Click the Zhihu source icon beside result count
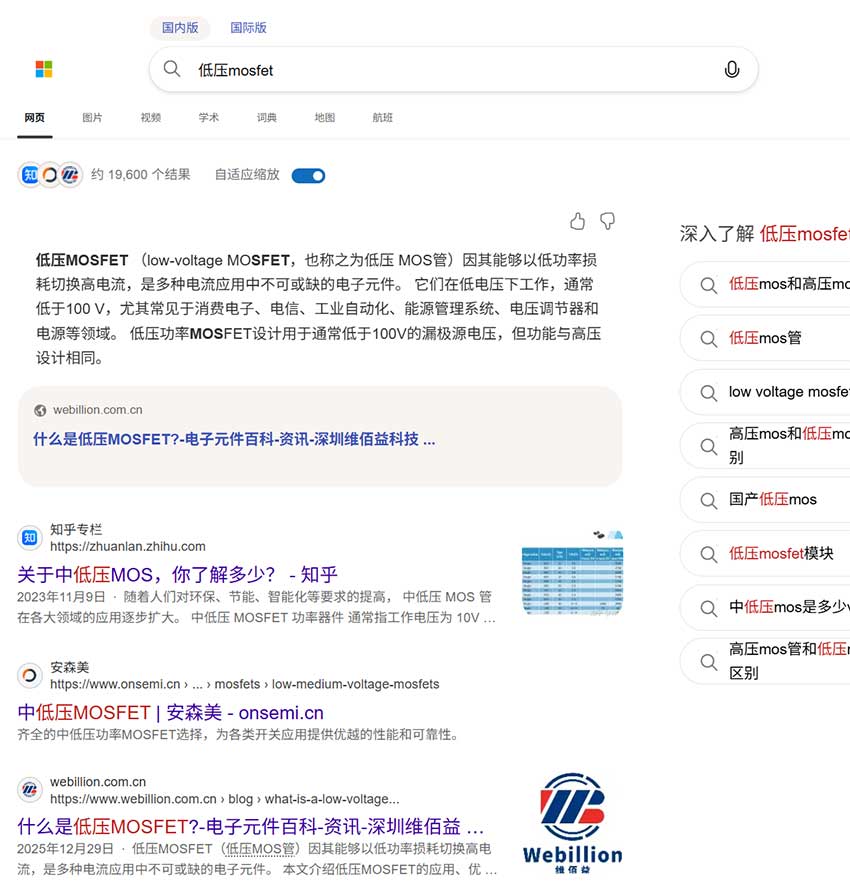 point(30,175)
